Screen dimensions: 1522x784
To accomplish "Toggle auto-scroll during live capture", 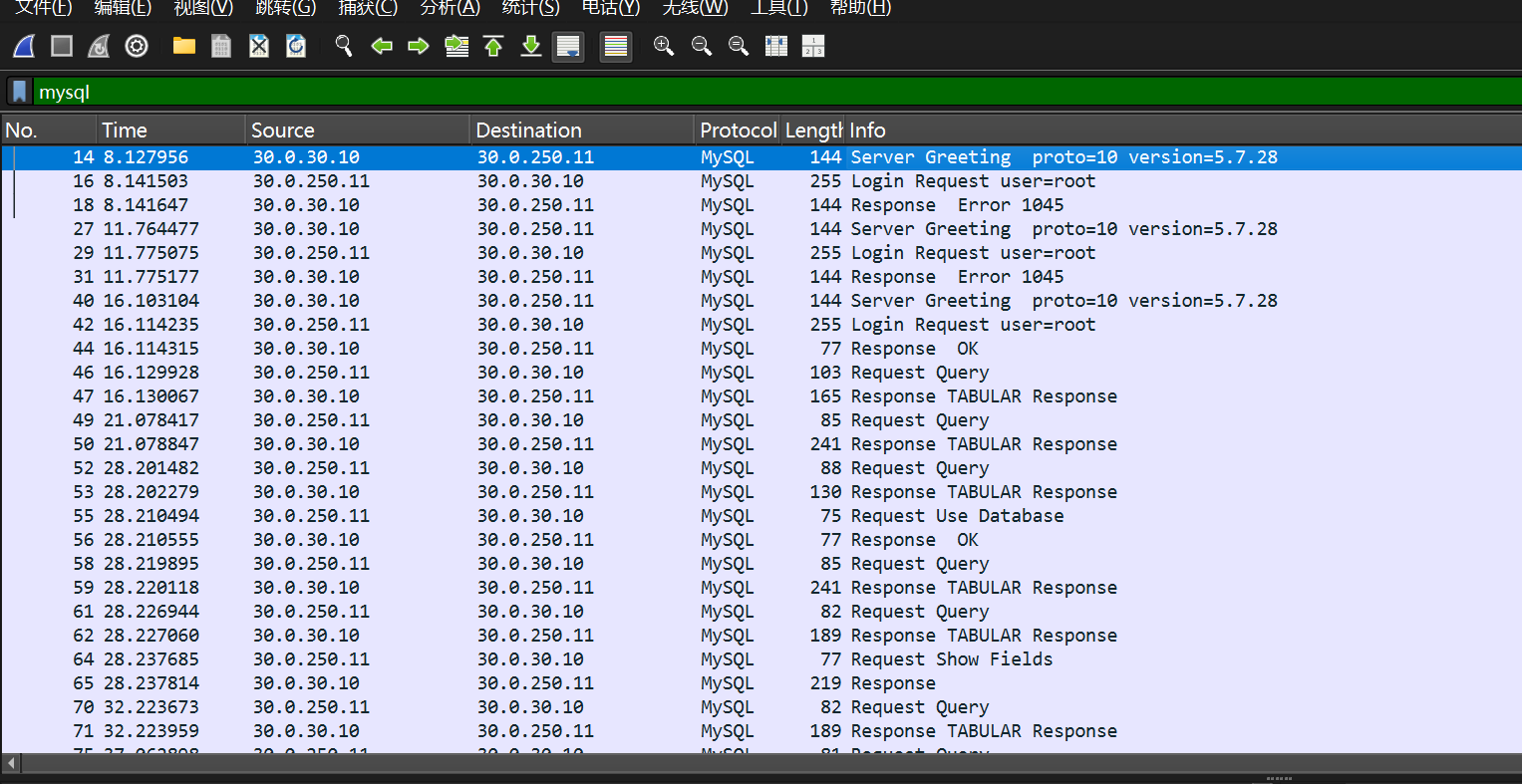I will pos(569,46).
